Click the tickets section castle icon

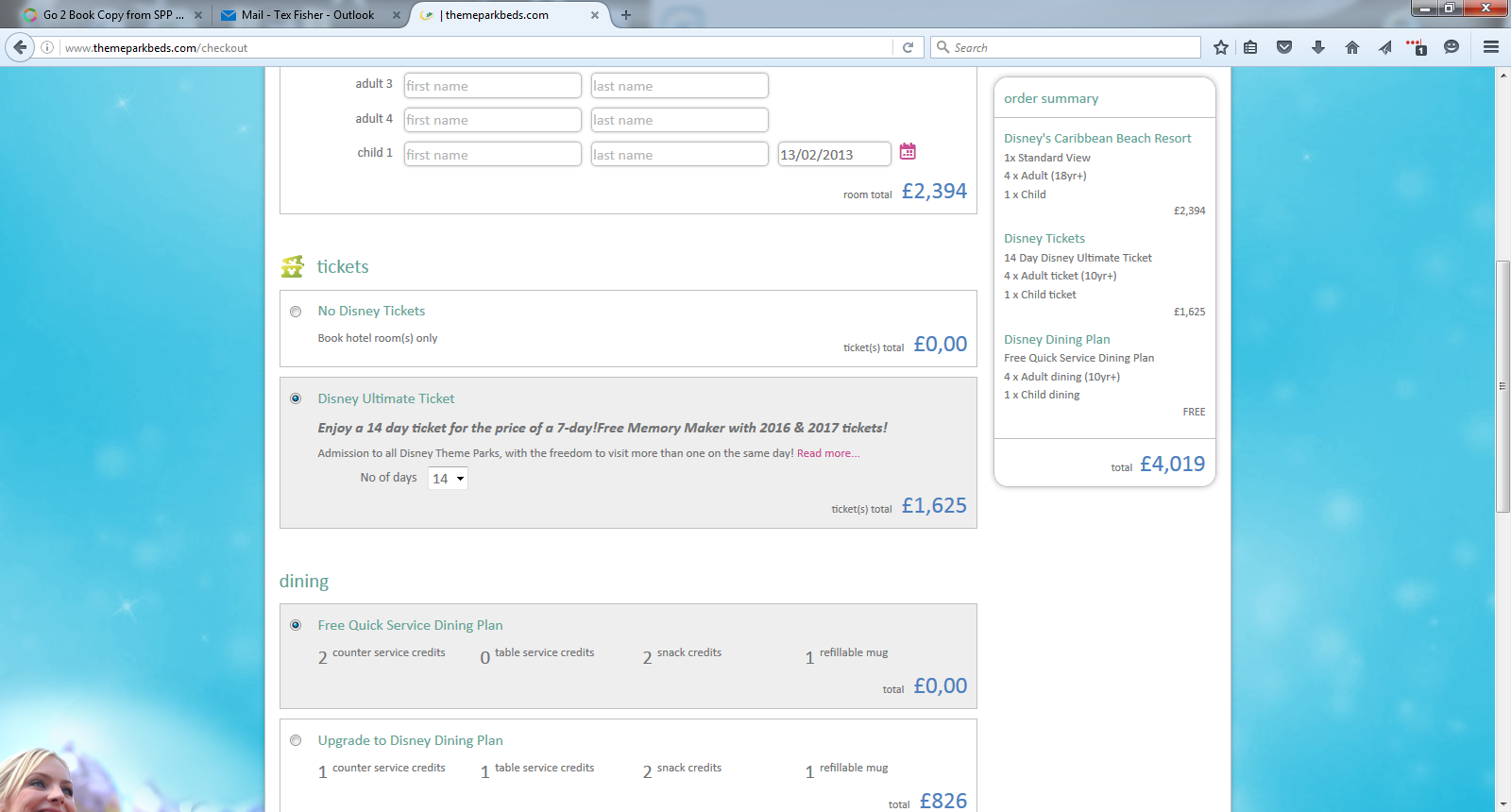pos(293,266)
